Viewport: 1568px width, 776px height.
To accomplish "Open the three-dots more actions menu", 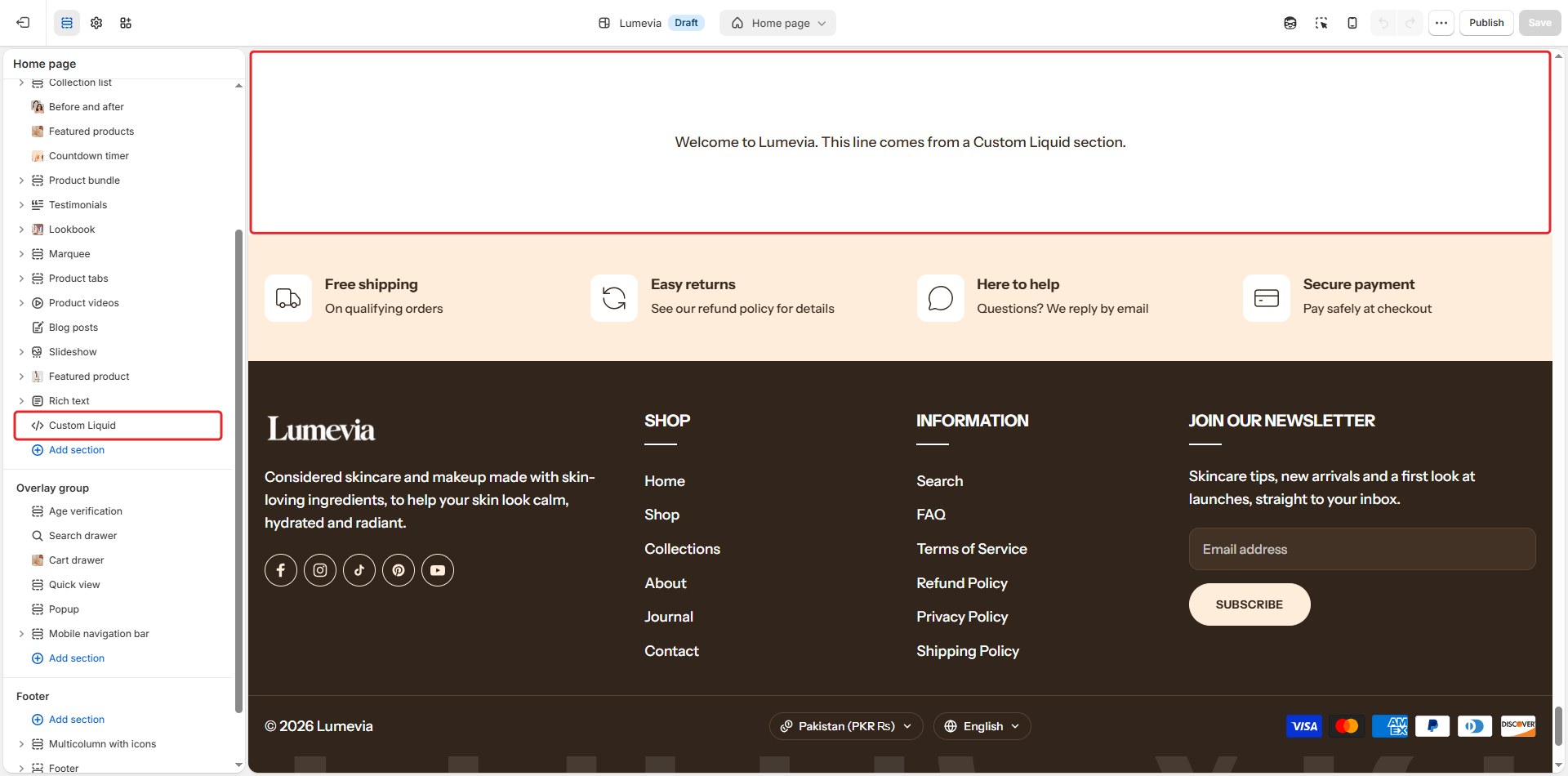I will pyautogui.click(x=1441, y=23).
